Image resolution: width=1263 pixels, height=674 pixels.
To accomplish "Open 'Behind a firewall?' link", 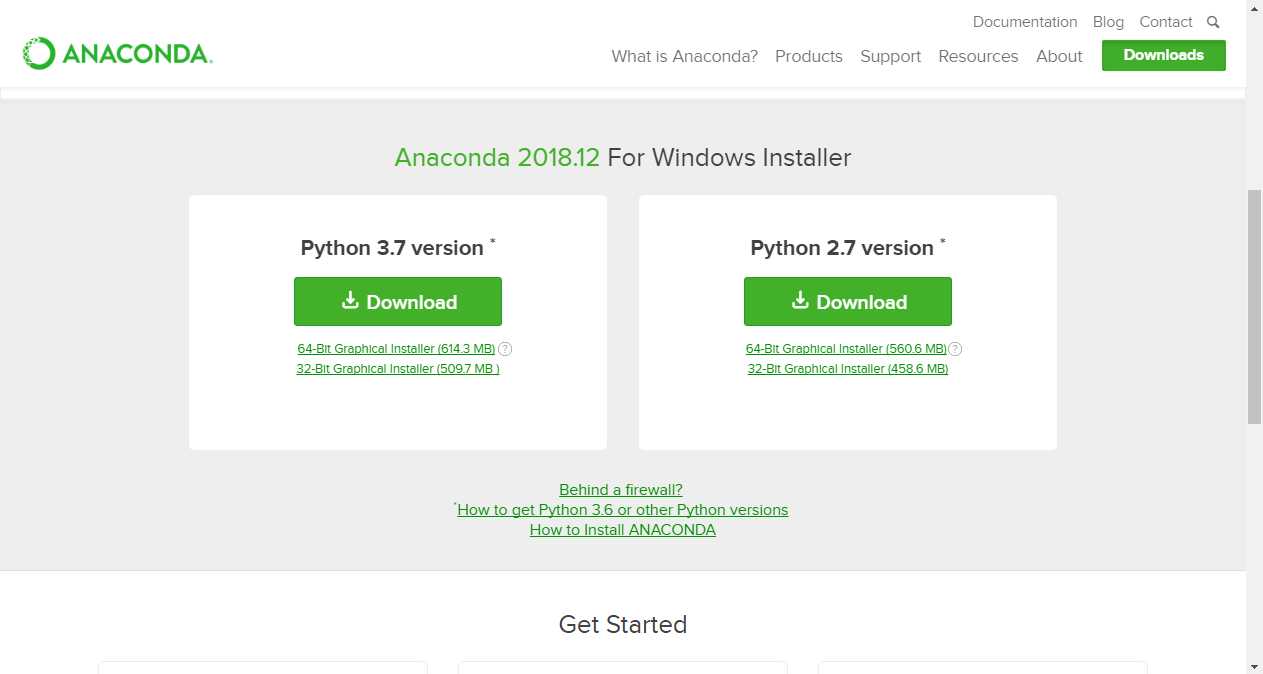I will [621, 490].
